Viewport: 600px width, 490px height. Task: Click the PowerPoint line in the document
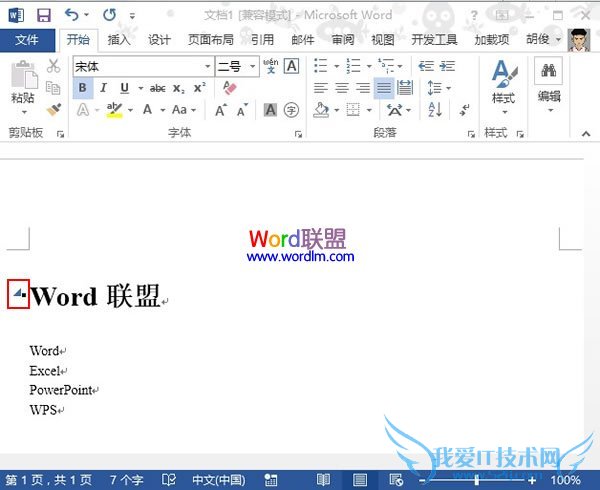(x=61, y=390)
